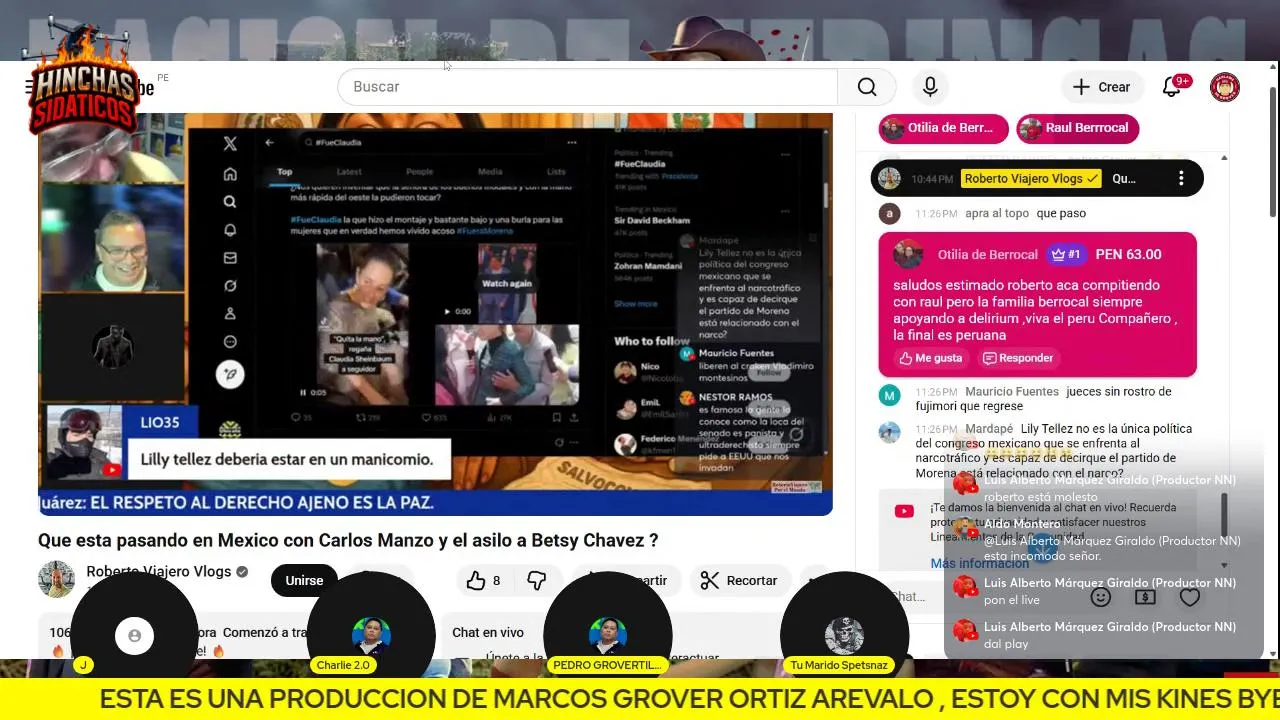
Task: Click the heart reaction icon in chat
Action: coord(1189,597)
